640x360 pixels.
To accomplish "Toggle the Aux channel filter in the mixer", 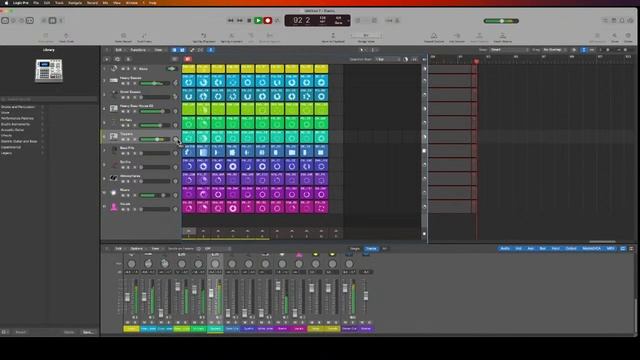I will click(x=531, y=248).
